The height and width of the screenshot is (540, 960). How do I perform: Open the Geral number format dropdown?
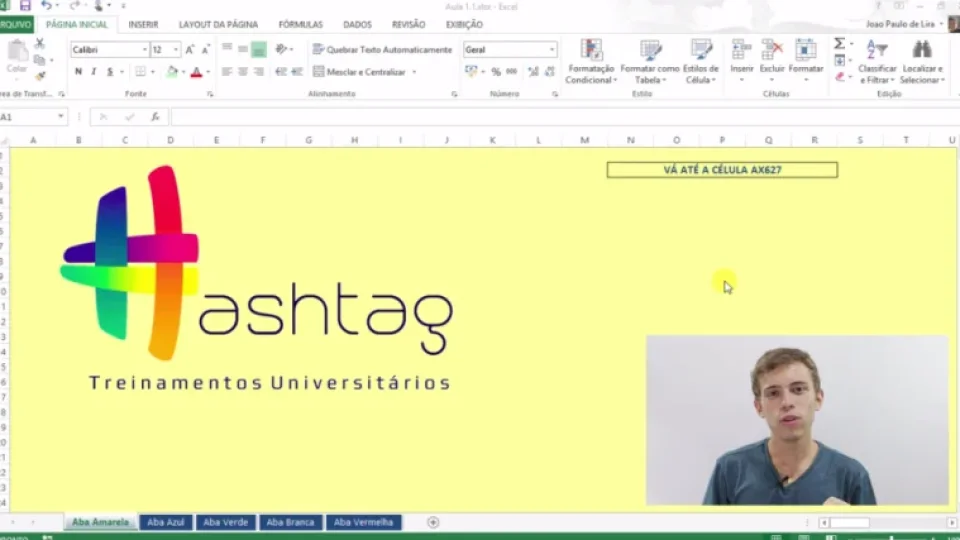(552, 50)
